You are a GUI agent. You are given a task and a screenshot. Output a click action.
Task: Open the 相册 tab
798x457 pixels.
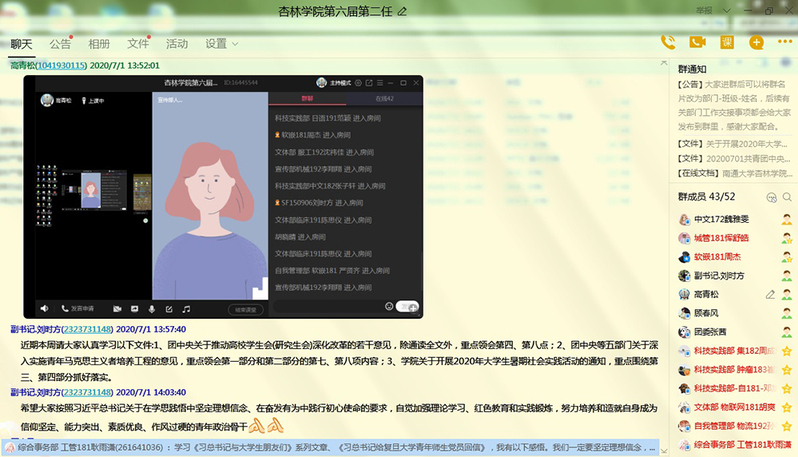coord(99,44)
